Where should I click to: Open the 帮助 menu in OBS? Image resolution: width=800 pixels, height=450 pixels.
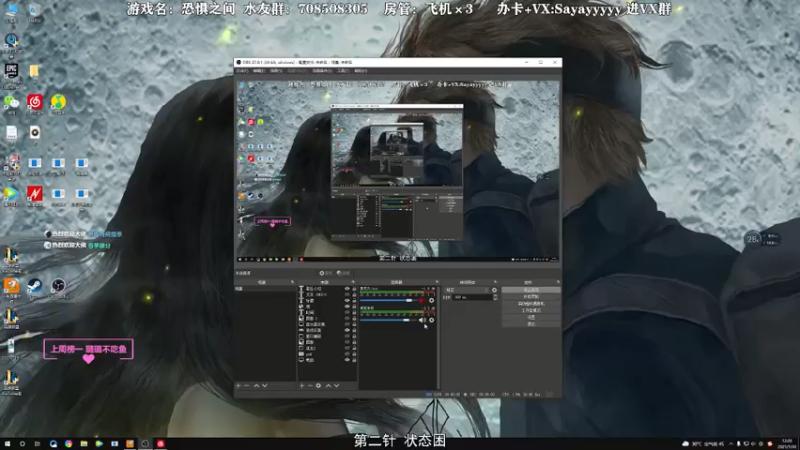[361, 70]
